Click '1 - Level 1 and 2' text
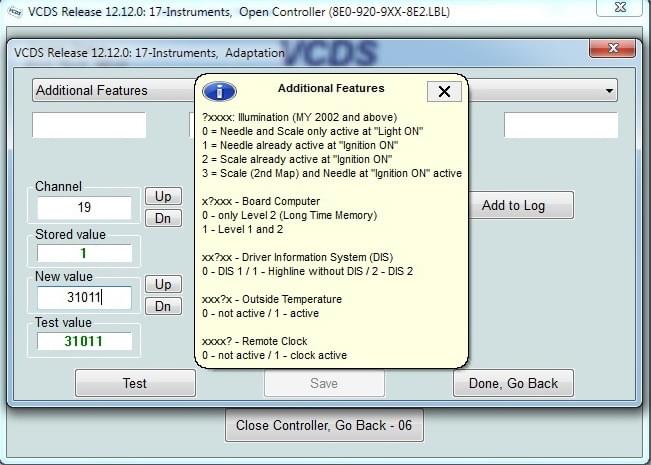Image resolution: width=651 pixels, height=465 pixels. (x=243, y=229)
